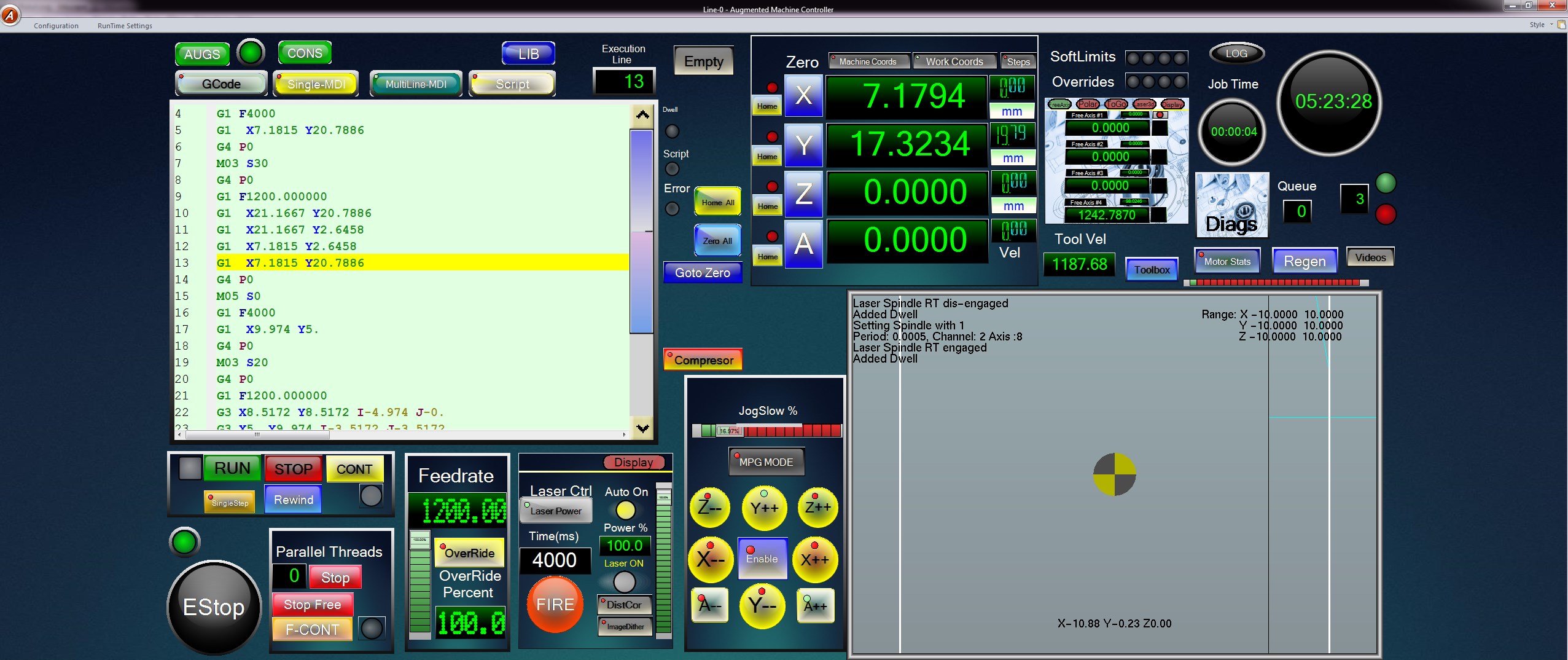Screen dimensions: 1568x660
Task: Select G-code line 17 in the listing
Action: pos(268,329)
